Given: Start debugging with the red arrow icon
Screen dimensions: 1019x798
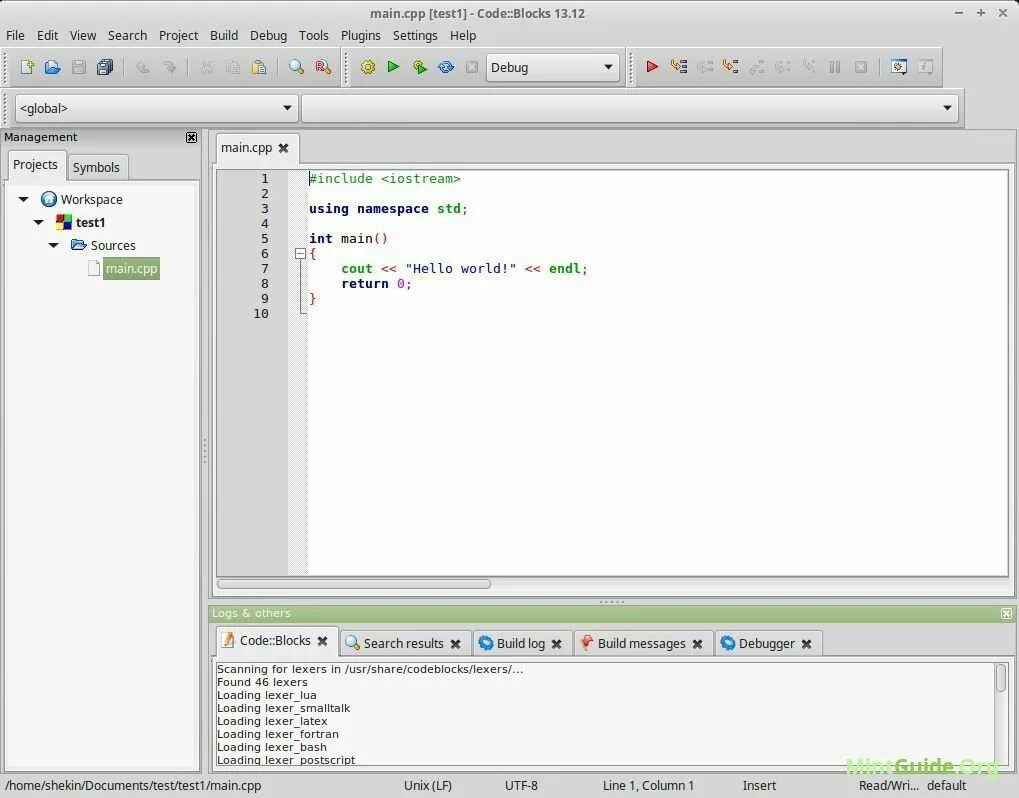Looking at the screenshot, I should coord(652,66).
